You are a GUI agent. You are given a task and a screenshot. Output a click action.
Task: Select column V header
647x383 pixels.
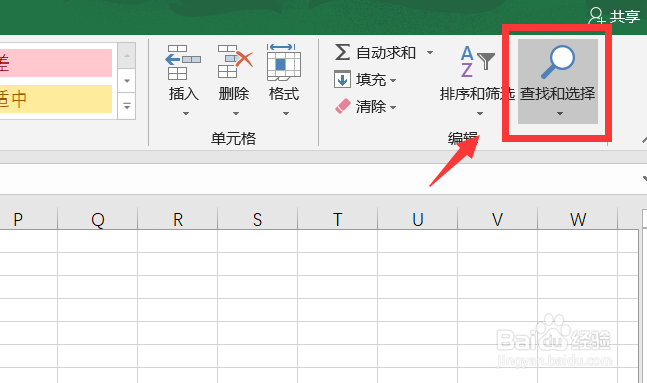pos(498,218)
